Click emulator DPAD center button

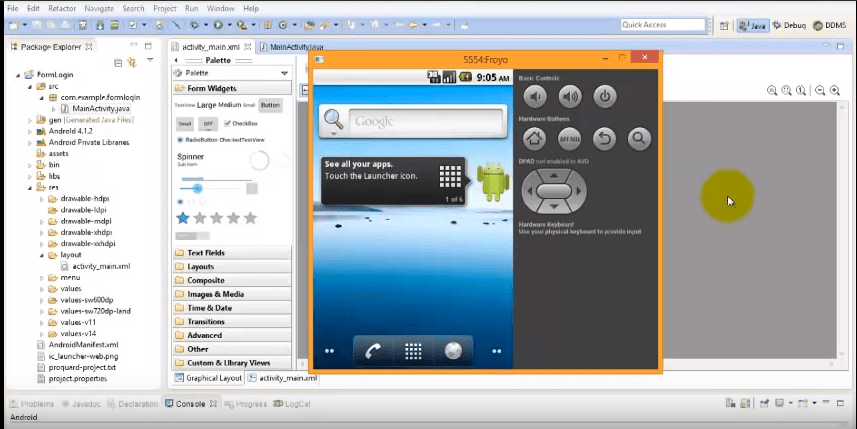coord(554,191)
